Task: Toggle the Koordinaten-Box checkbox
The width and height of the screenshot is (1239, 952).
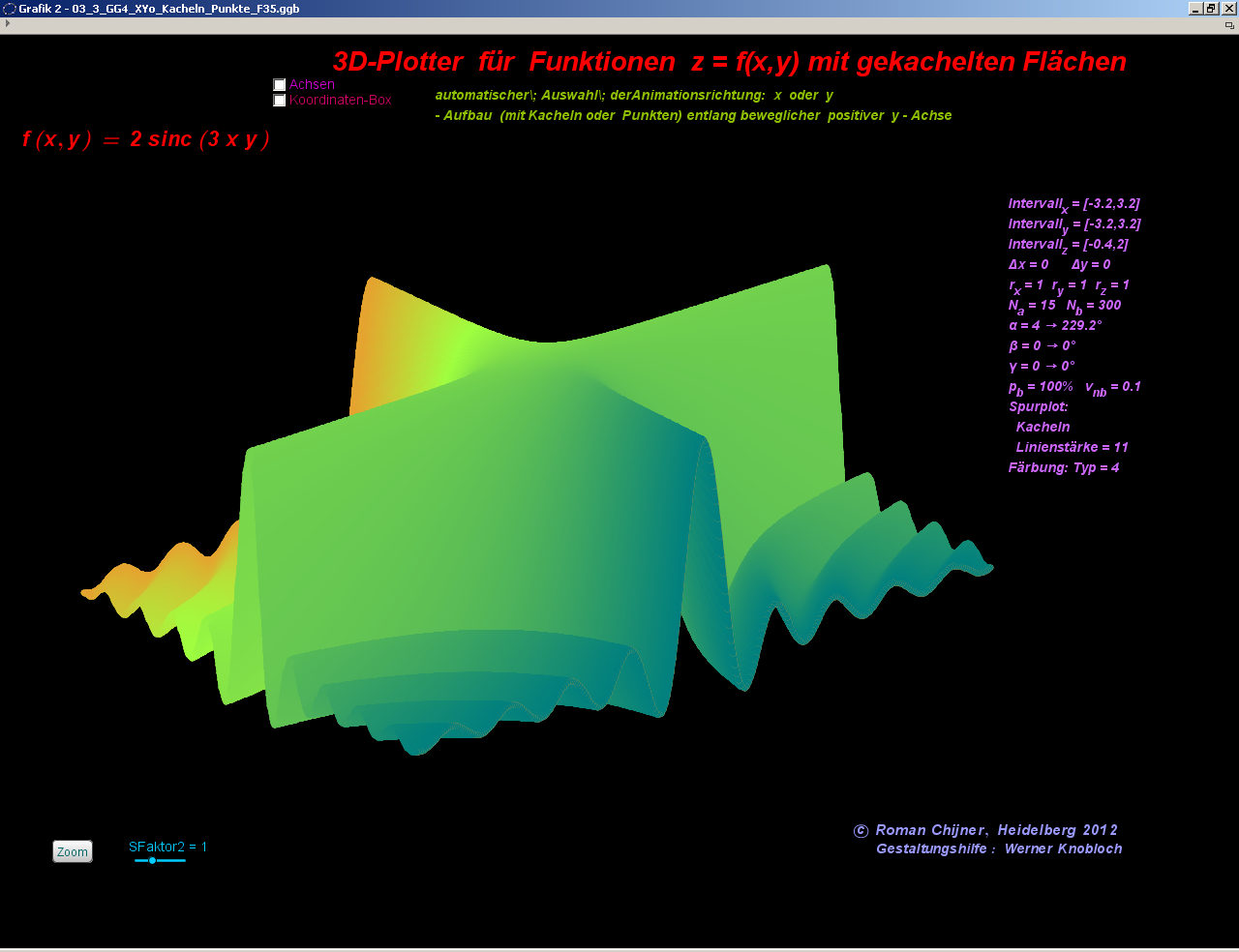Action: click(280, 101)
